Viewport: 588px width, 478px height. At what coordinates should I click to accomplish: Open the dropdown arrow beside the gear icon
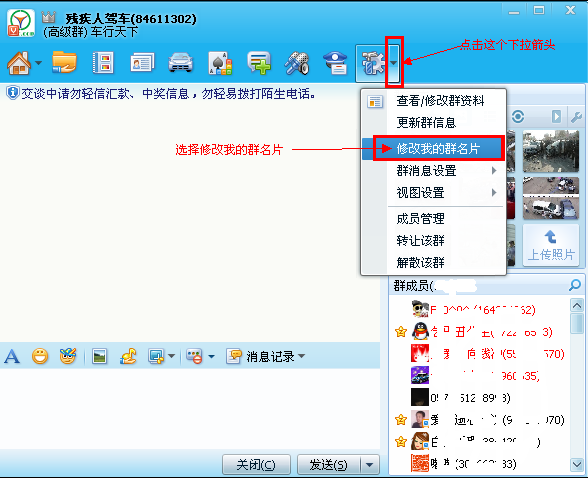click(x=393, y=63)
